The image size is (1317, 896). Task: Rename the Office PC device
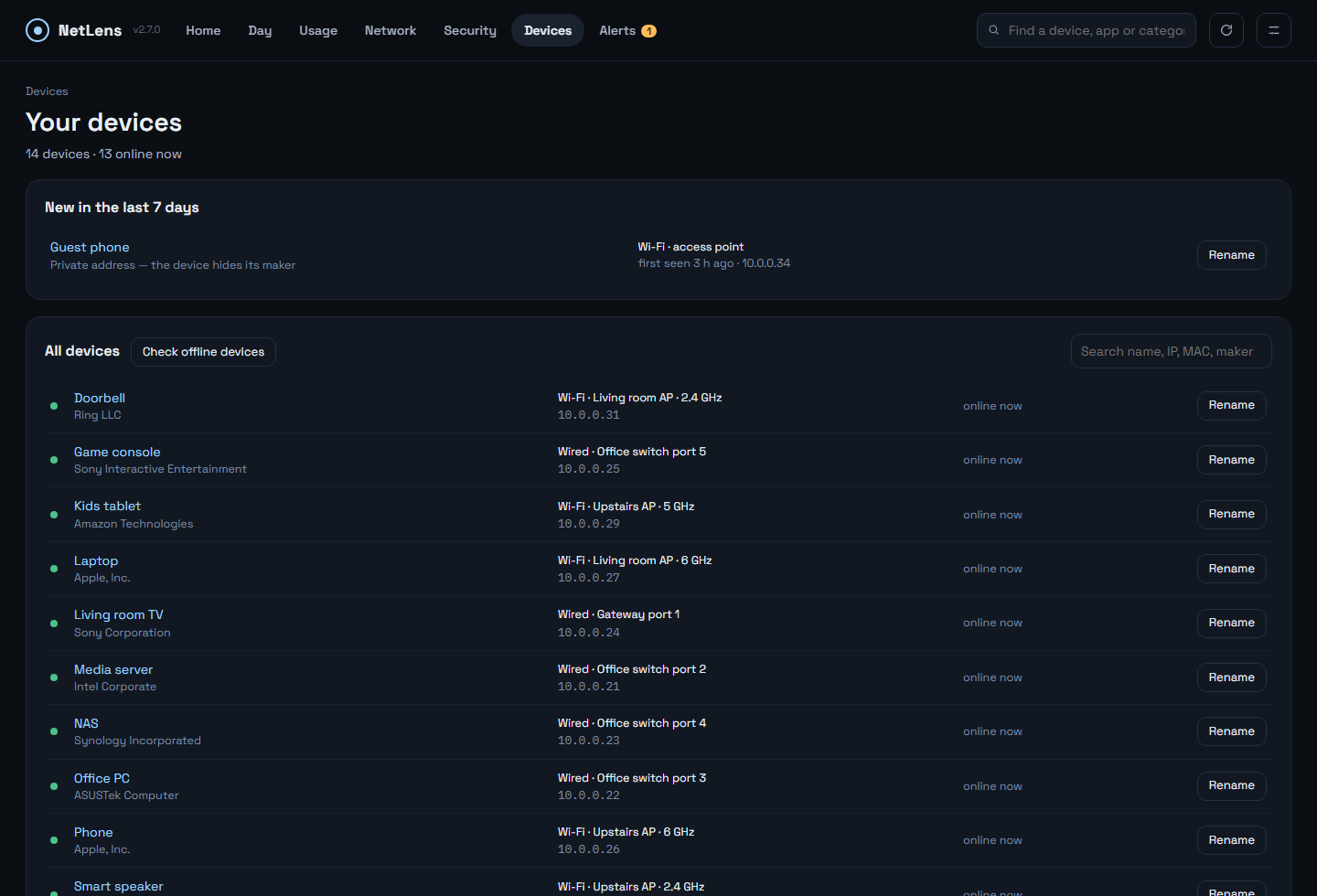1231,785
